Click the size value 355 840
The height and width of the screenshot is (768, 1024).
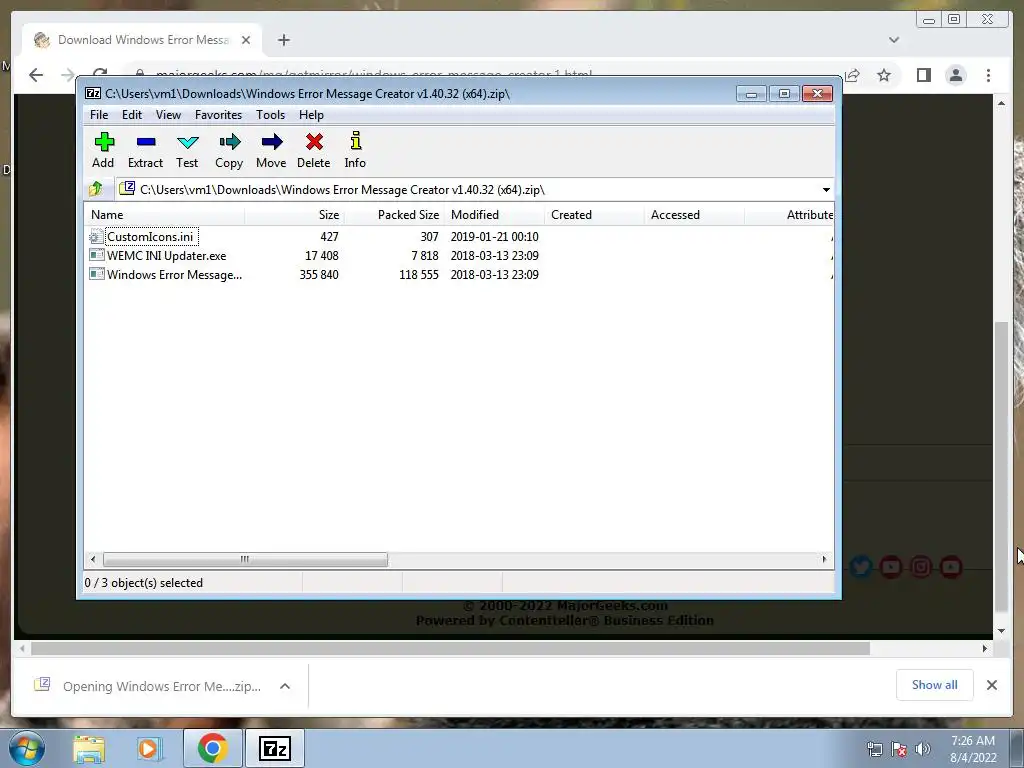tap(319, 275)
